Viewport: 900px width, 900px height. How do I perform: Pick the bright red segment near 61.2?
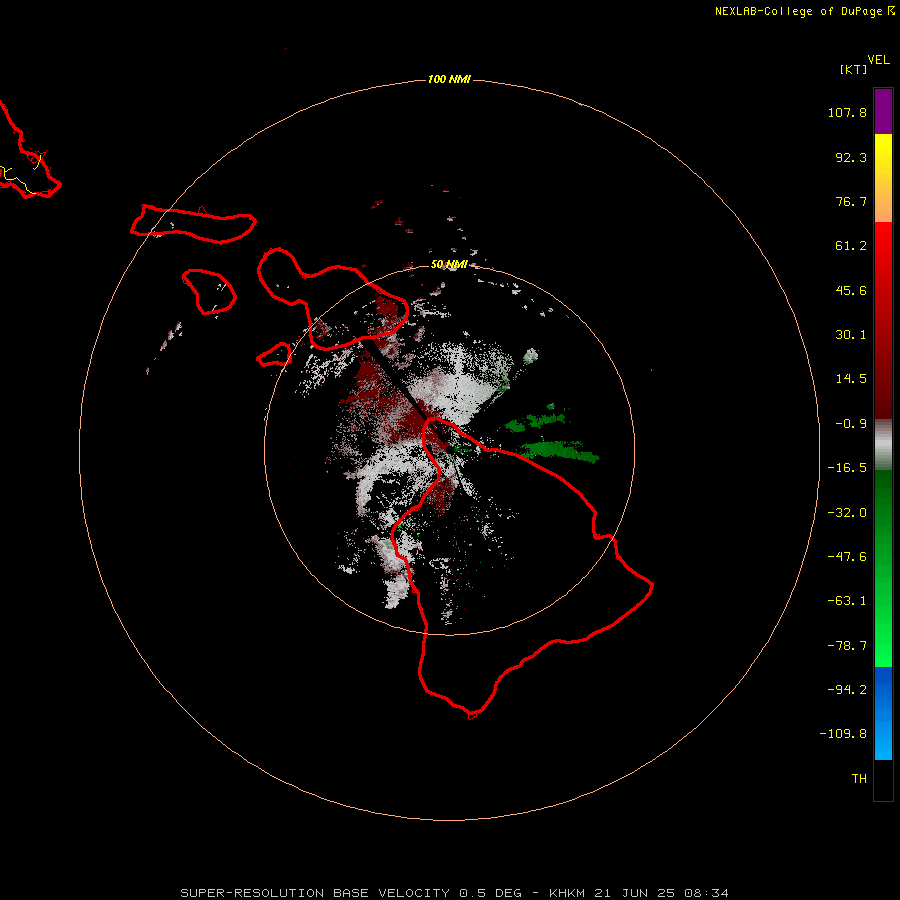point(883,246)
